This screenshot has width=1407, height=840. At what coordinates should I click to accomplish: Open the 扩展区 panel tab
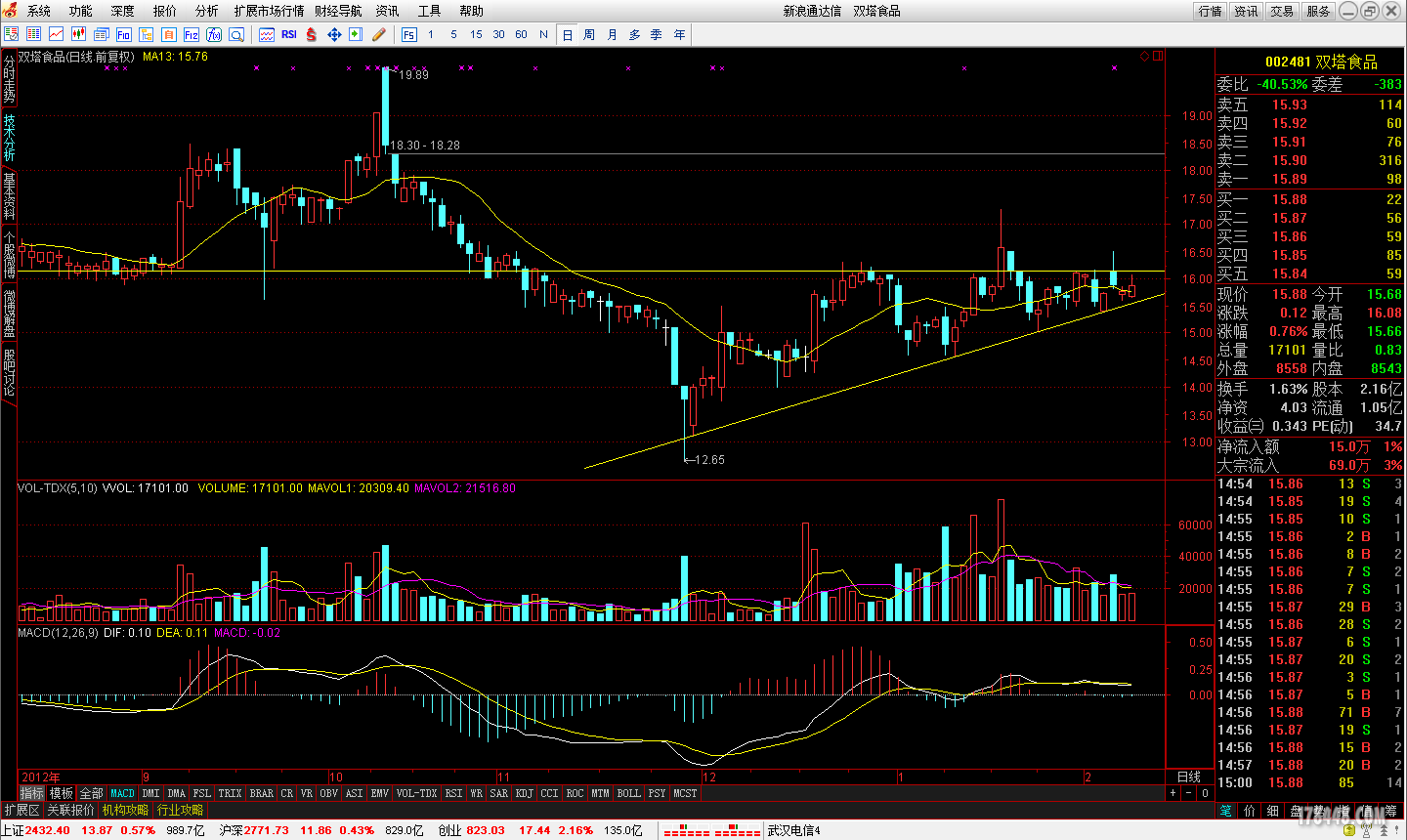coord(21,810)
